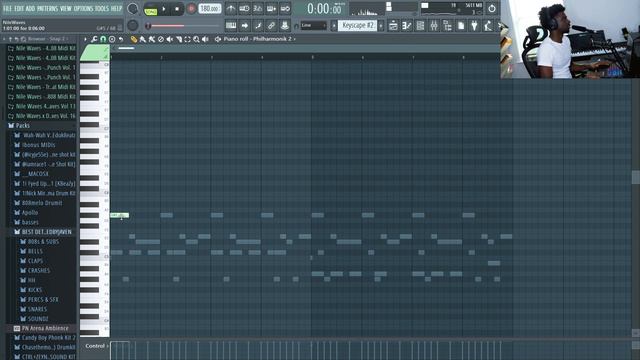
Task: Open the Keyscape #2 pattern selector
Action: [358, 25]
